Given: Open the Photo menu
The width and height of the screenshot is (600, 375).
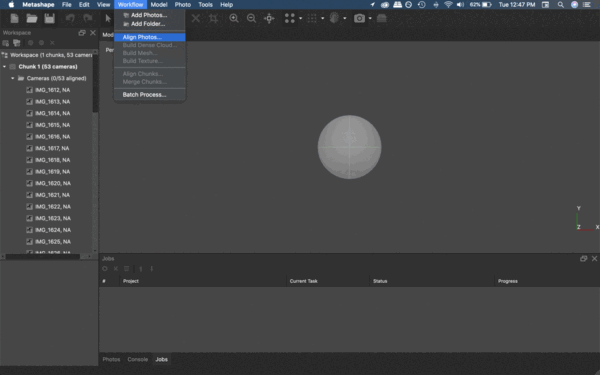Looking at the screenshot, I should [183, 5].
